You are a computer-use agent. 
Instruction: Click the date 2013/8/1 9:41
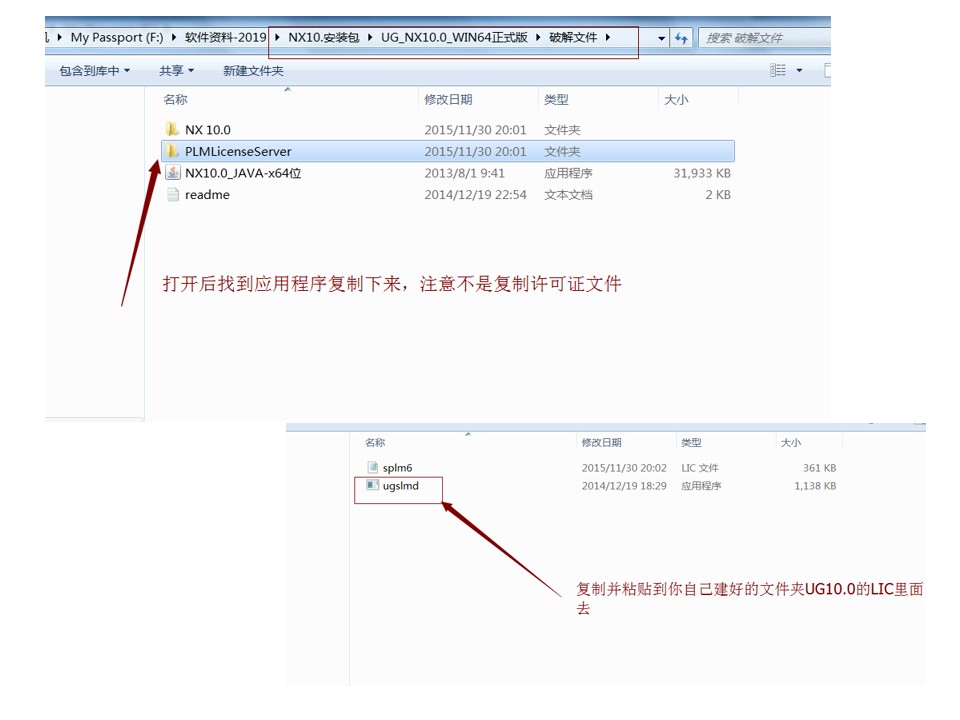point(464,173)
